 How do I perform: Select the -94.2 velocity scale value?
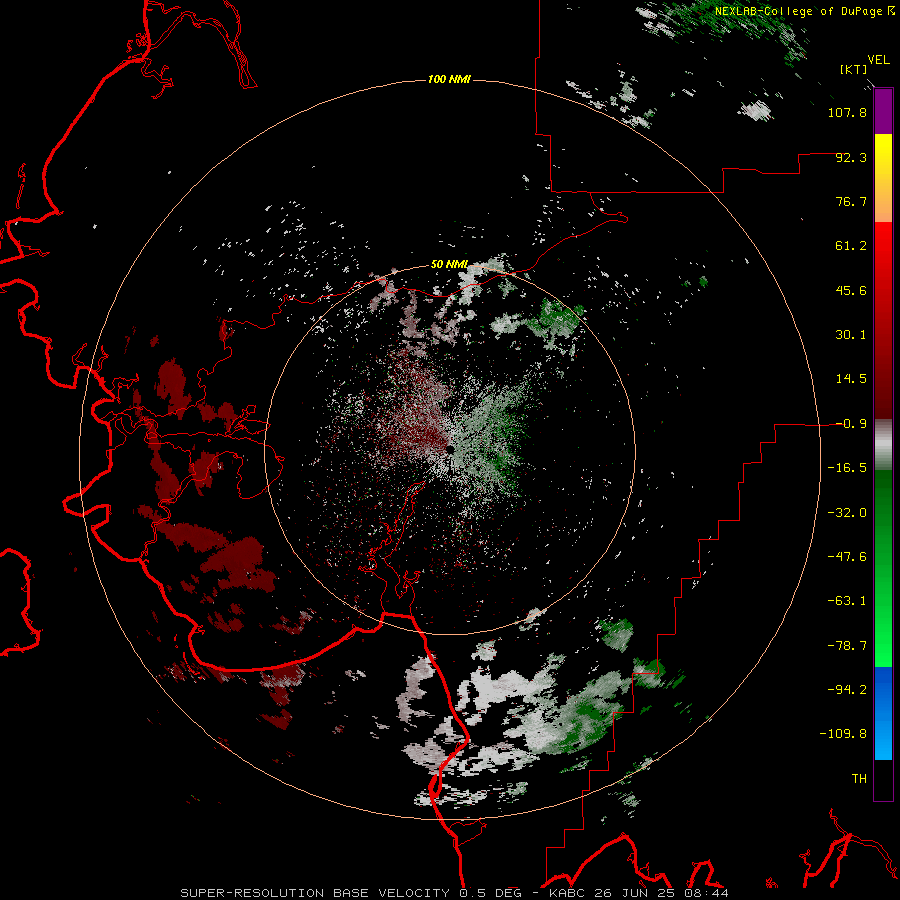847,689
